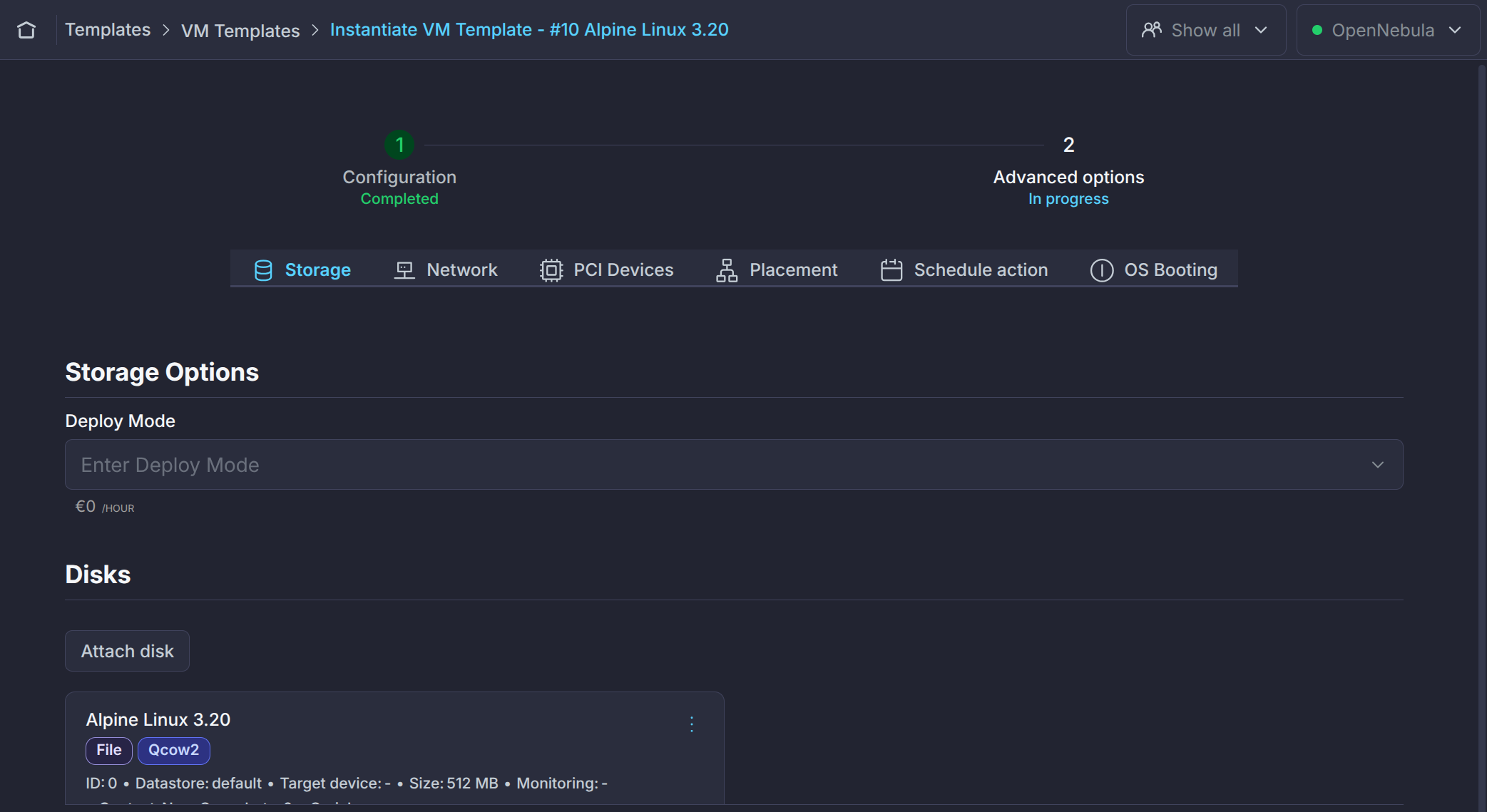Click the Schedule action calendar icon
This screenshot has width=1487, height=812.
(x=891, y=269)
